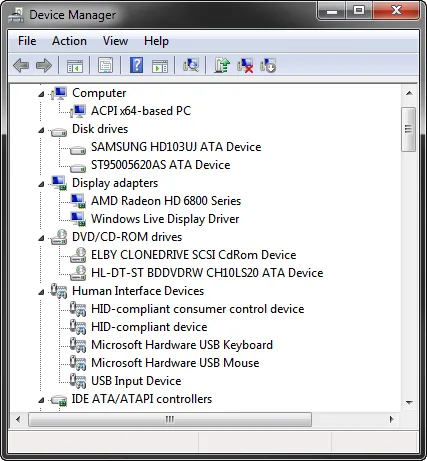This screenshot has width=427, height=461.
Task: Collapse the Disk drives category
Action: (x=41, y=130)
